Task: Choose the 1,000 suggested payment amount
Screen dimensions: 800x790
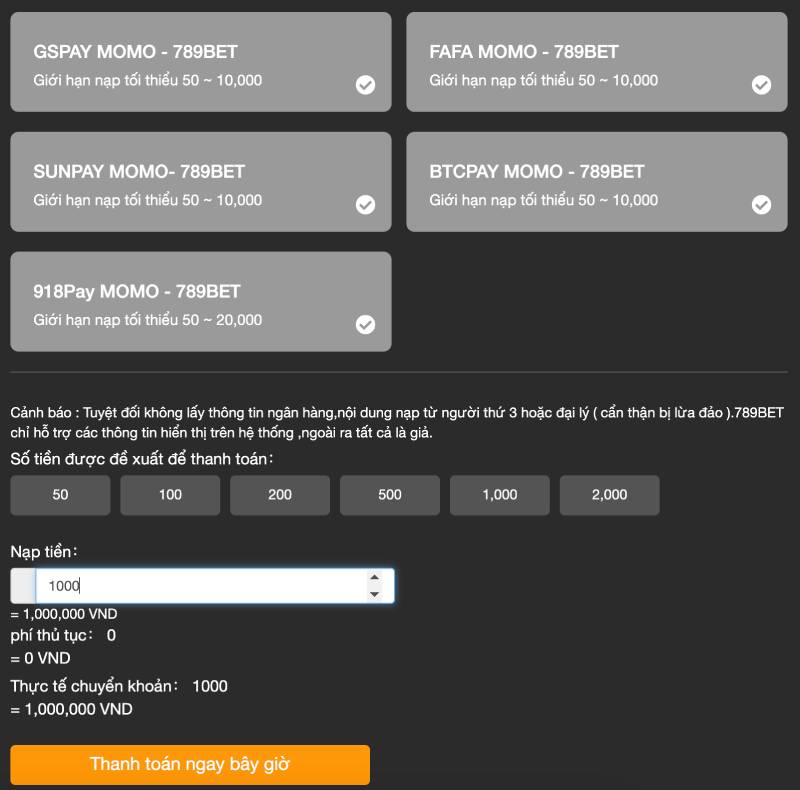Action: pos(499,495)
